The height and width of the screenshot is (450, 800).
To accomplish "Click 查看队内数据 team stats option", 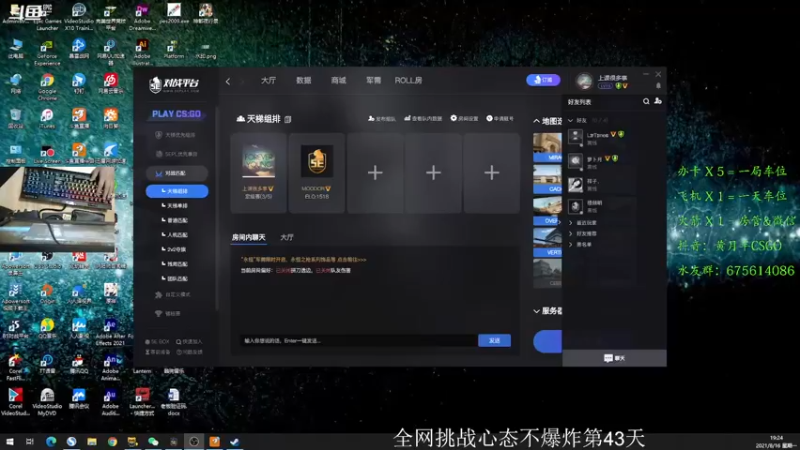I will click(x=423, y=118).
